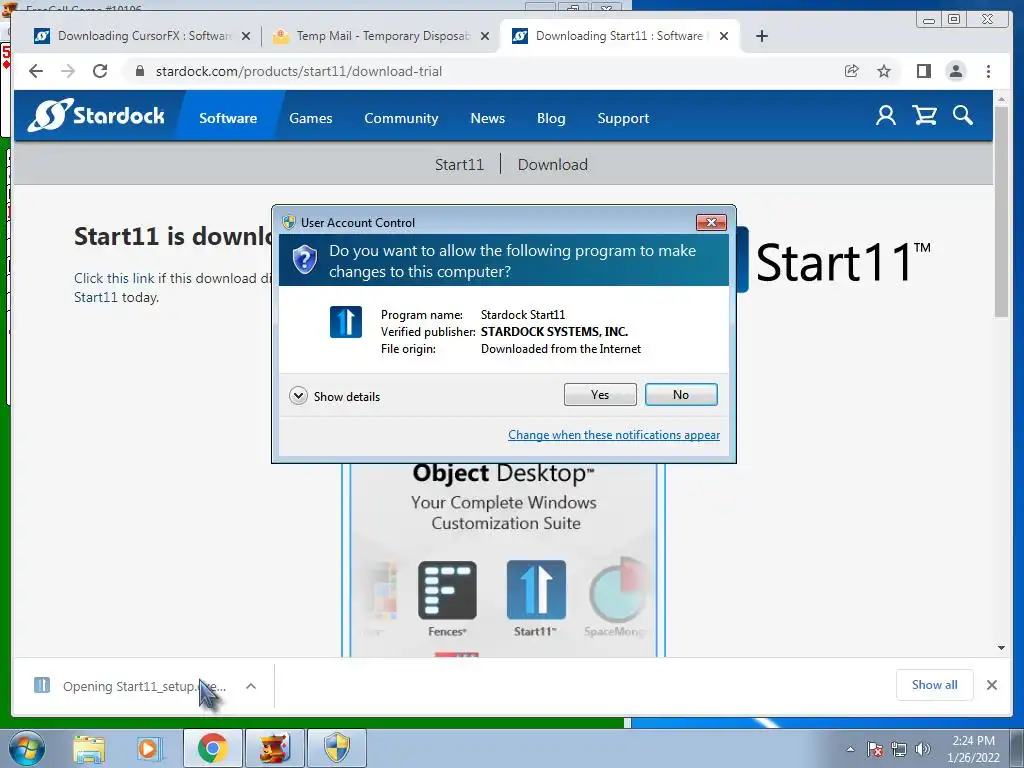Image resolution: width=1024 pixels, height=768 pixels.
Task: Expand Show details in UAC dialog
Action: pos(334,396)
